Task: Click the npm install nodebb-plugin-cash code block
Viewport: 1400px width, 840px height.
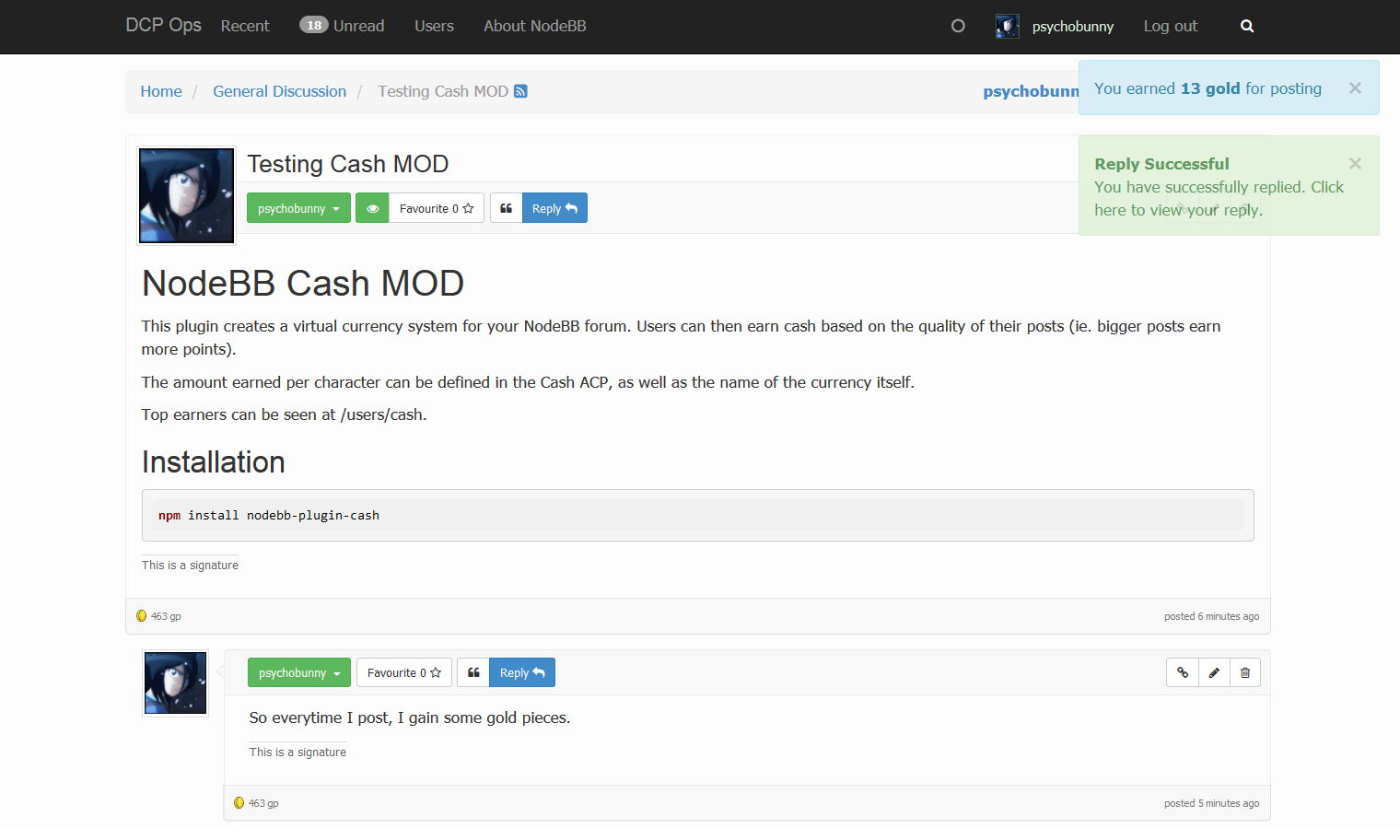Action: click(698, 515)
